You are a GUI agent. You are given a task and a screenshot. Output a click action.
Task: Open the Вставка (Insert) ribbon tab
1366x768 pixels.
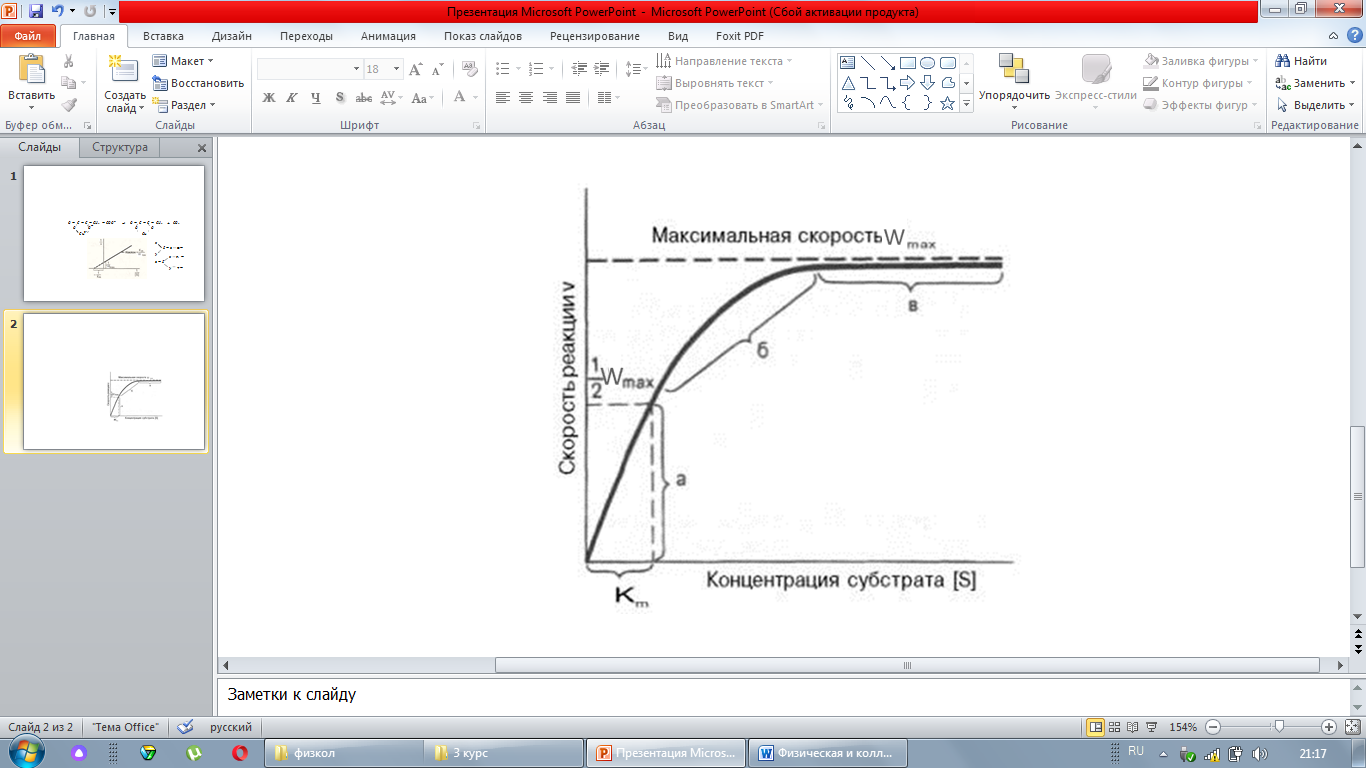point(163,36)
